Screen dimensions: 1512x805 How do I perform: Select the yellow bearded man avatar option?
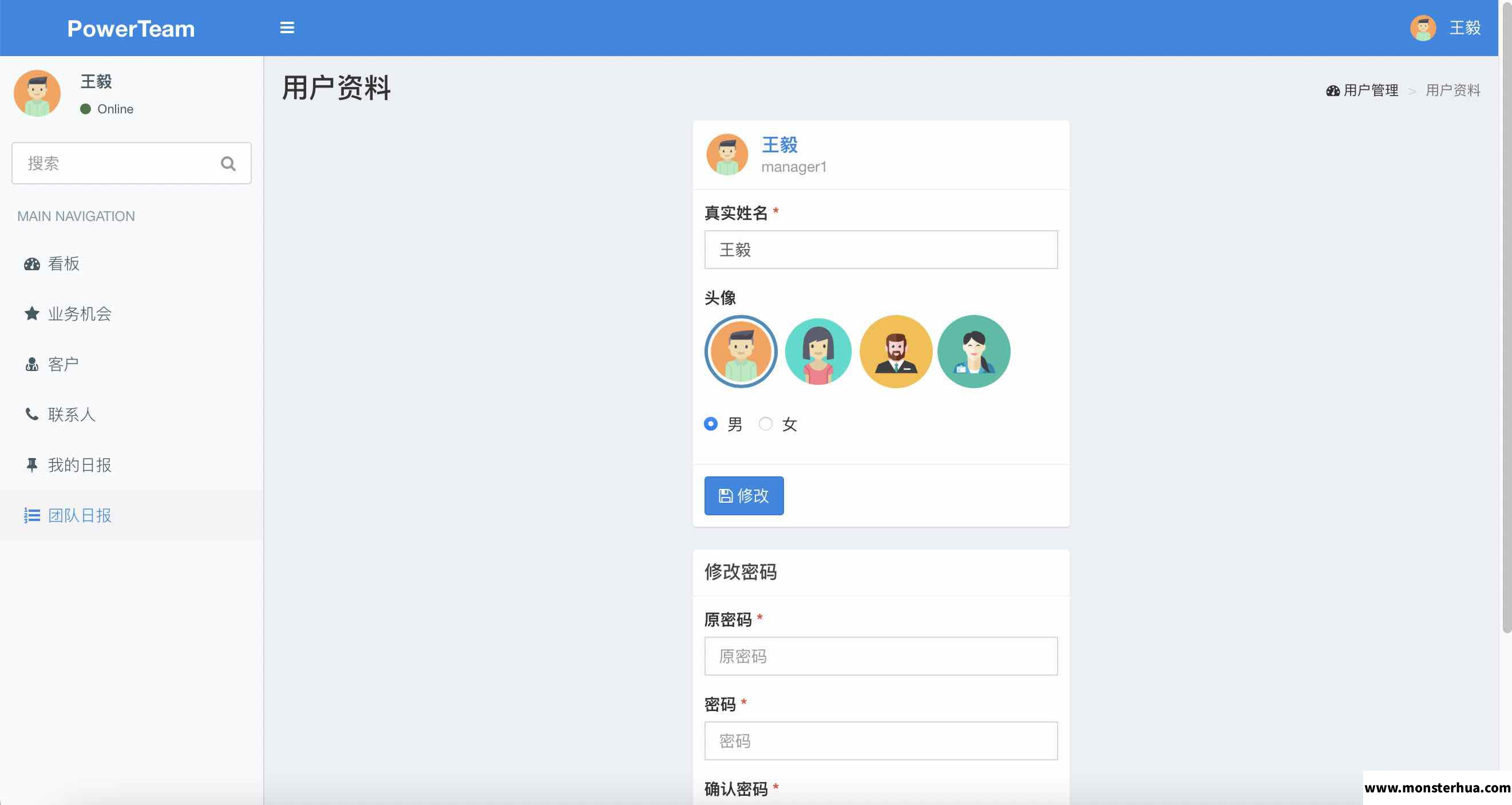click(896, 352)
